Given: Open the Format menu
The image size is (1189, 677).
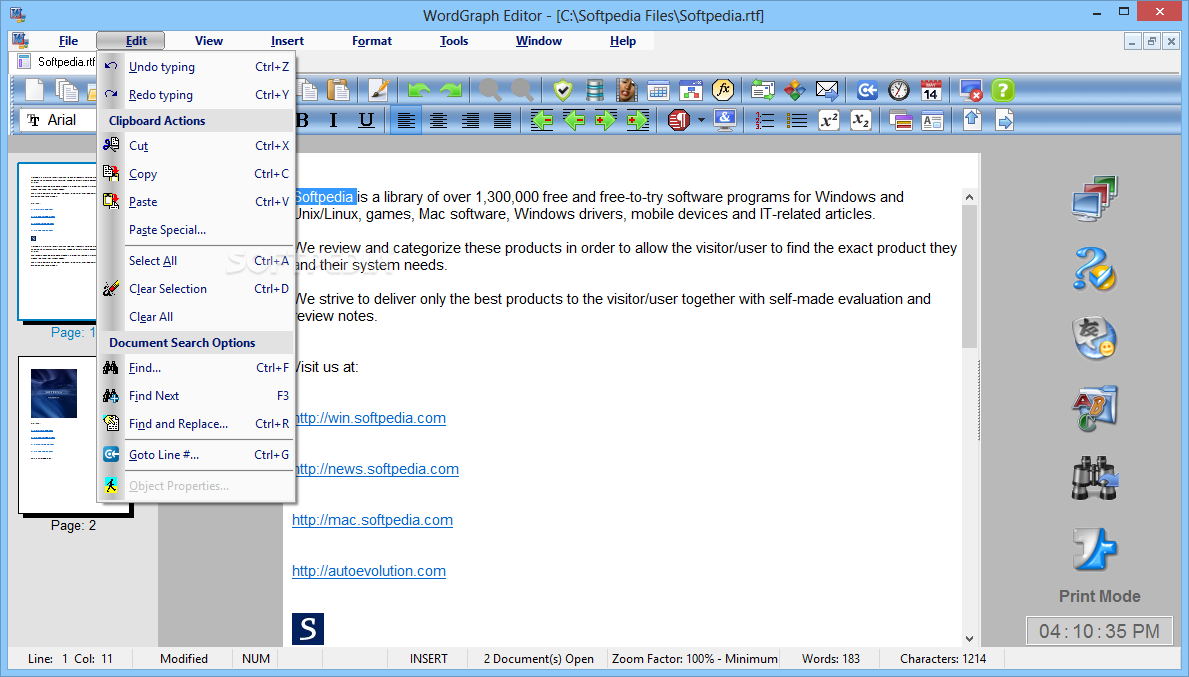Looking at the screenshot, I should [x=372, y=41].
